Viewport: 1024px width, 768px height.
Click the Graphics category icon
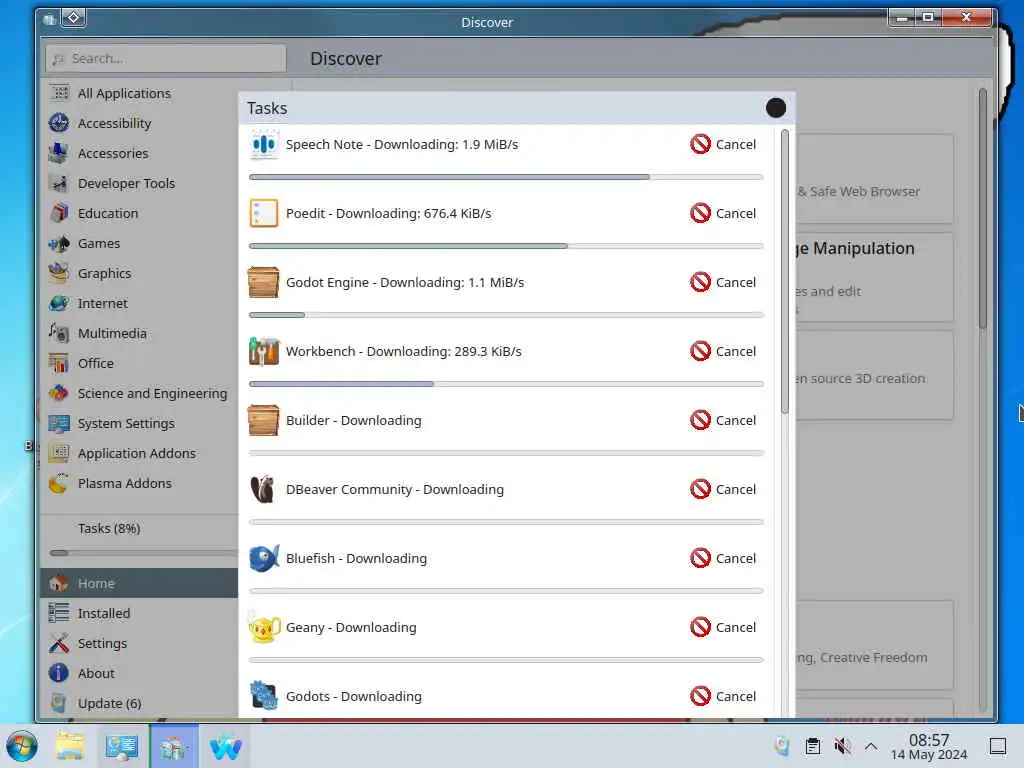(x=59, y=273)
